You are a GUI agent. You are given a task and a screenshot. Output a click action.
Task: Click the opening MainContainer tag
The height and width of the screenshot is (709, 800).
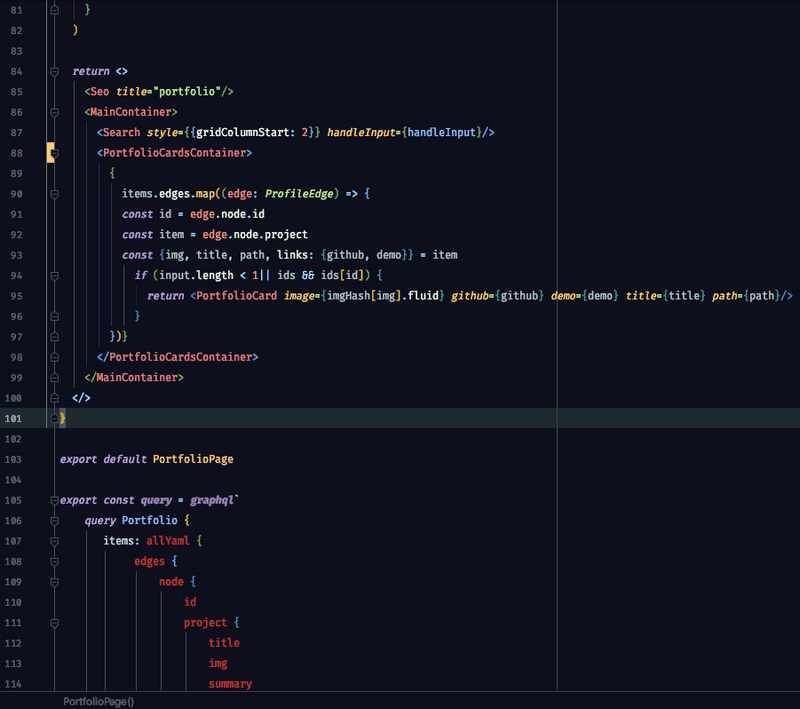[131, 112]
